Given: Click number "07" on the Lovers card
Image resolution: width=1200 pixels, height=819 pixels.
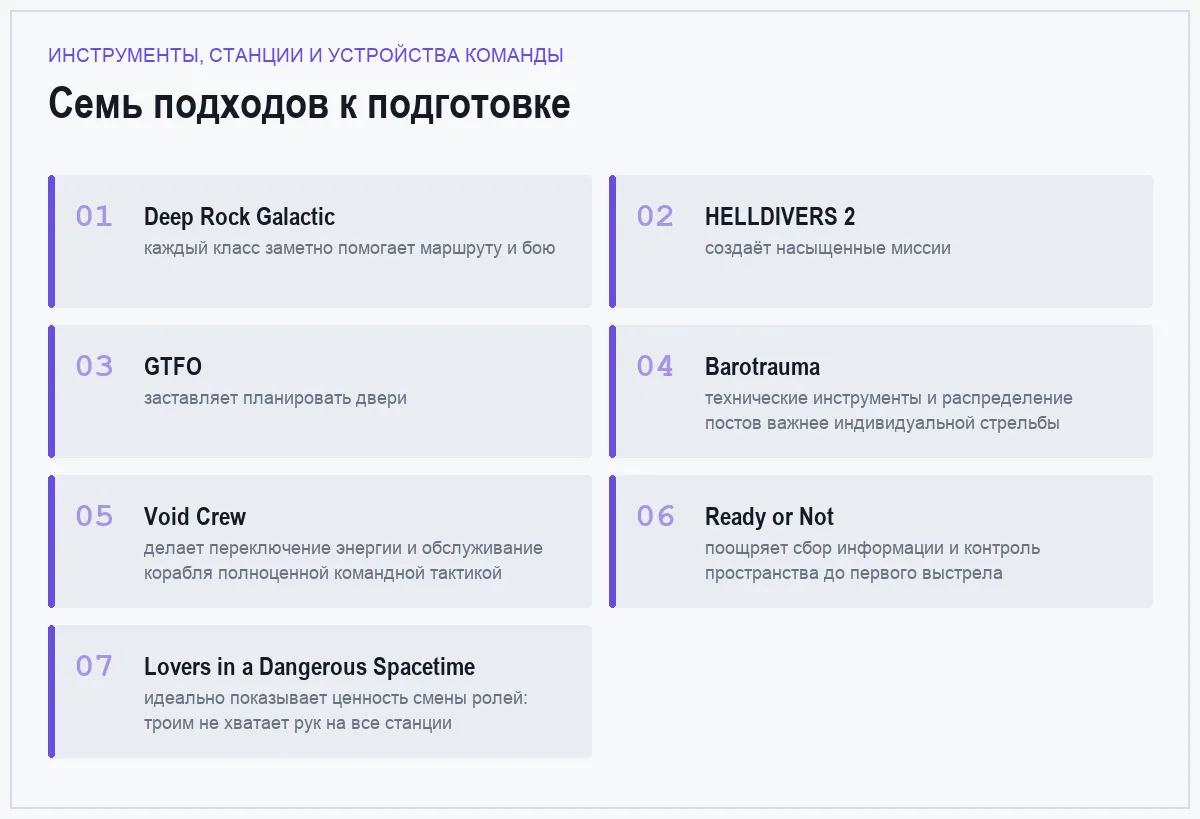Looking at the screenshot, I should pyautogui.click(x=94, y=666).
